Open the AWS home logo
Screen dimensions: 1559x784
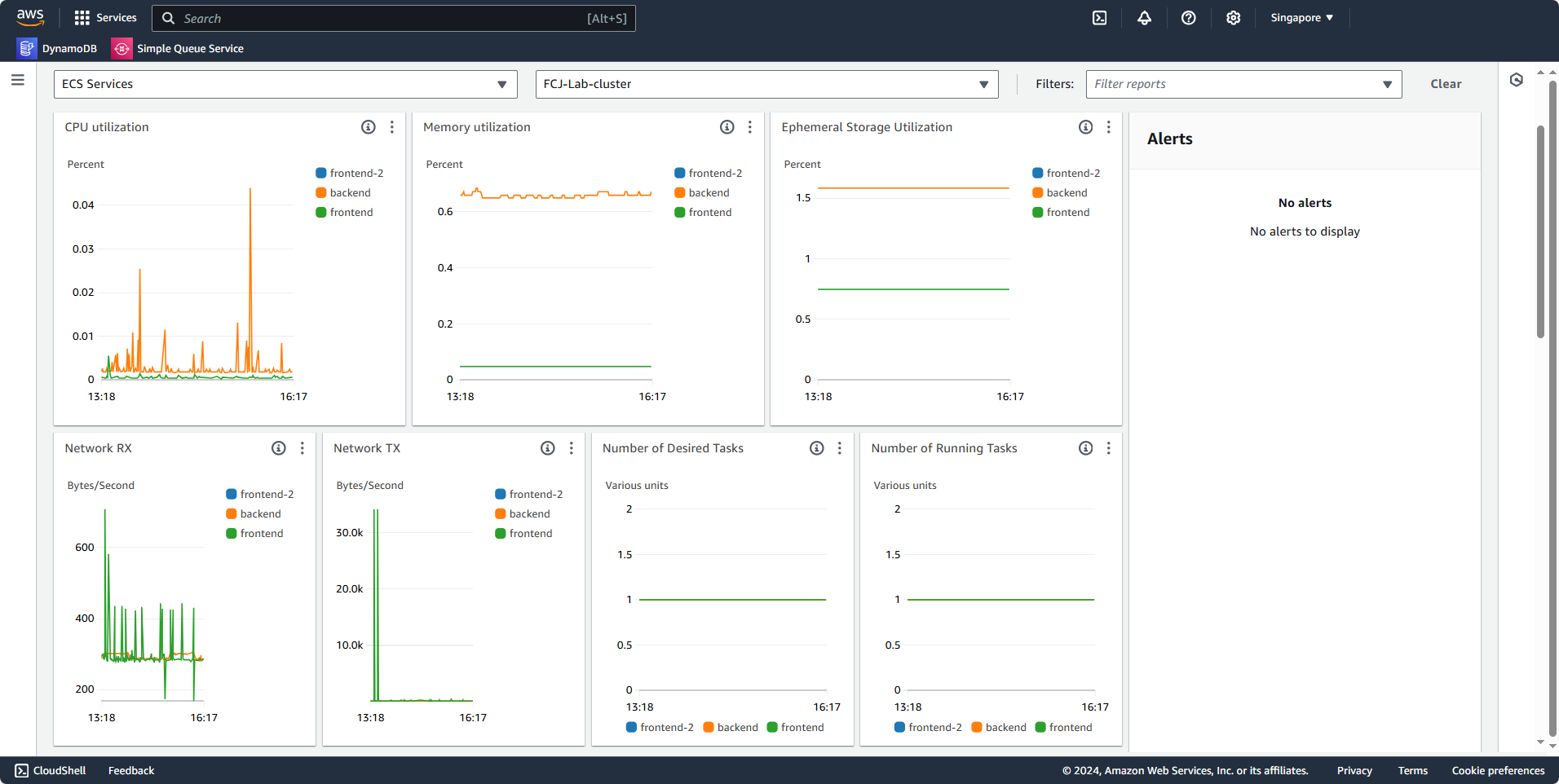pyautogui.click(x=30, y=17)
